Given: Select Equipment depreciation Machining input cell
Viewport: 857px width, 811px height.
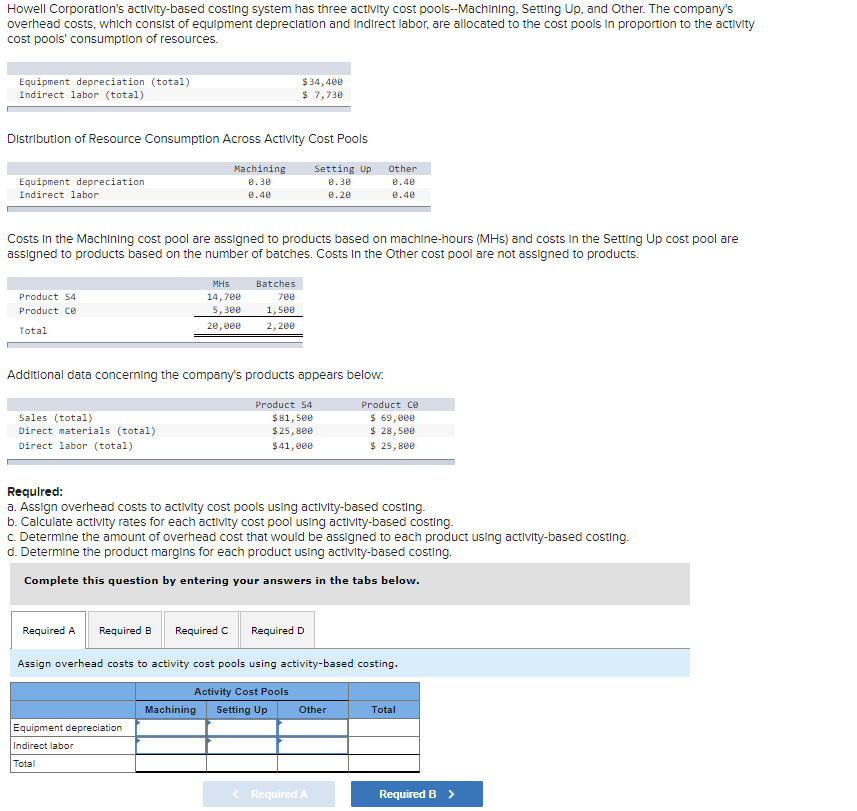Looking at the screenshot, I should (171, 727).
